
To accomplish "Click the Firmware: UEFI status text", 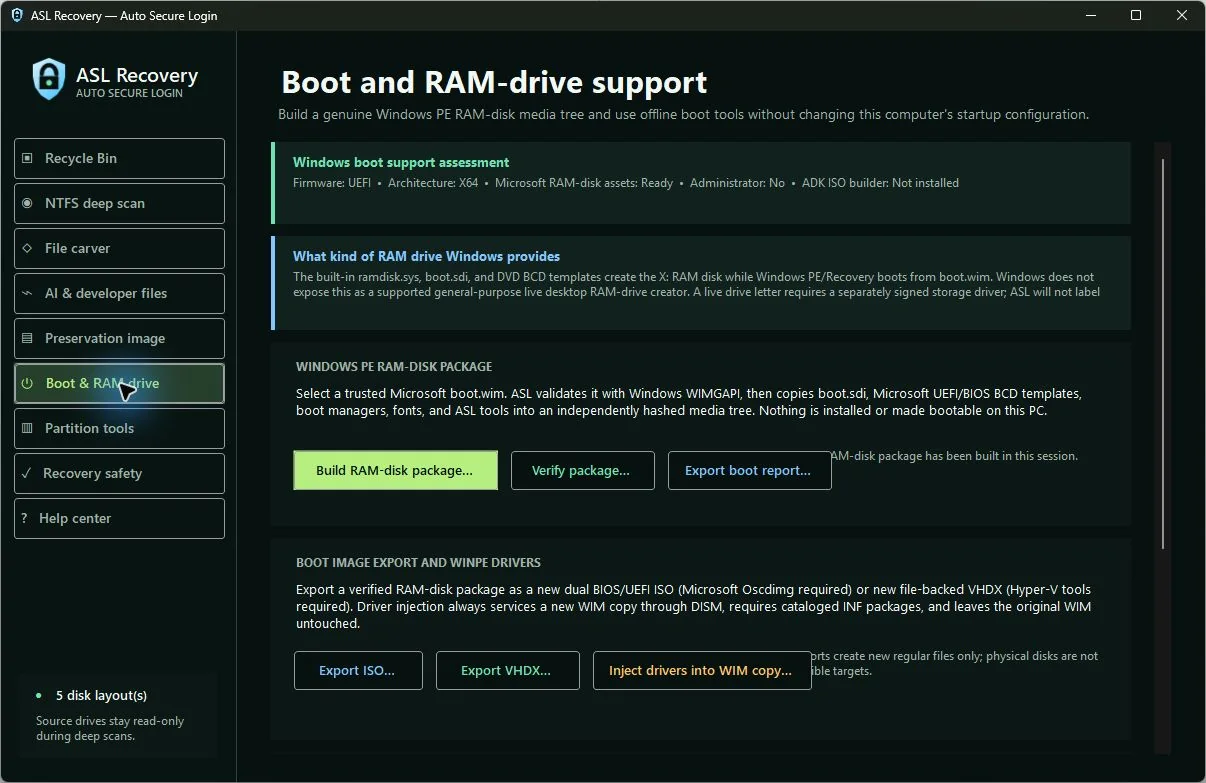I will (x=332, y=183).
